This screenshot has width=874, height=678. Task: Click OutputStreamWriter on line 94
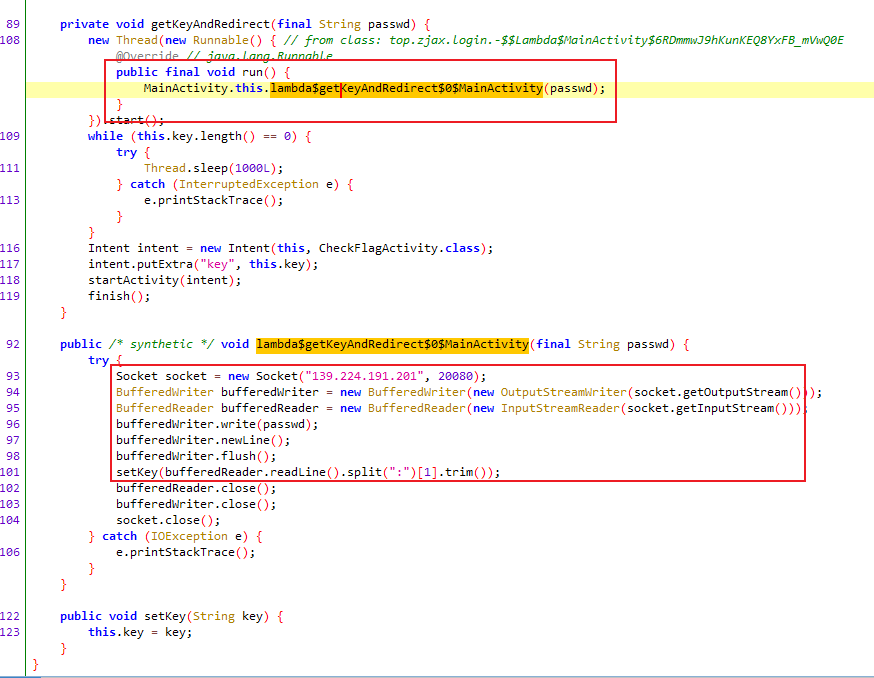point(564,392)
